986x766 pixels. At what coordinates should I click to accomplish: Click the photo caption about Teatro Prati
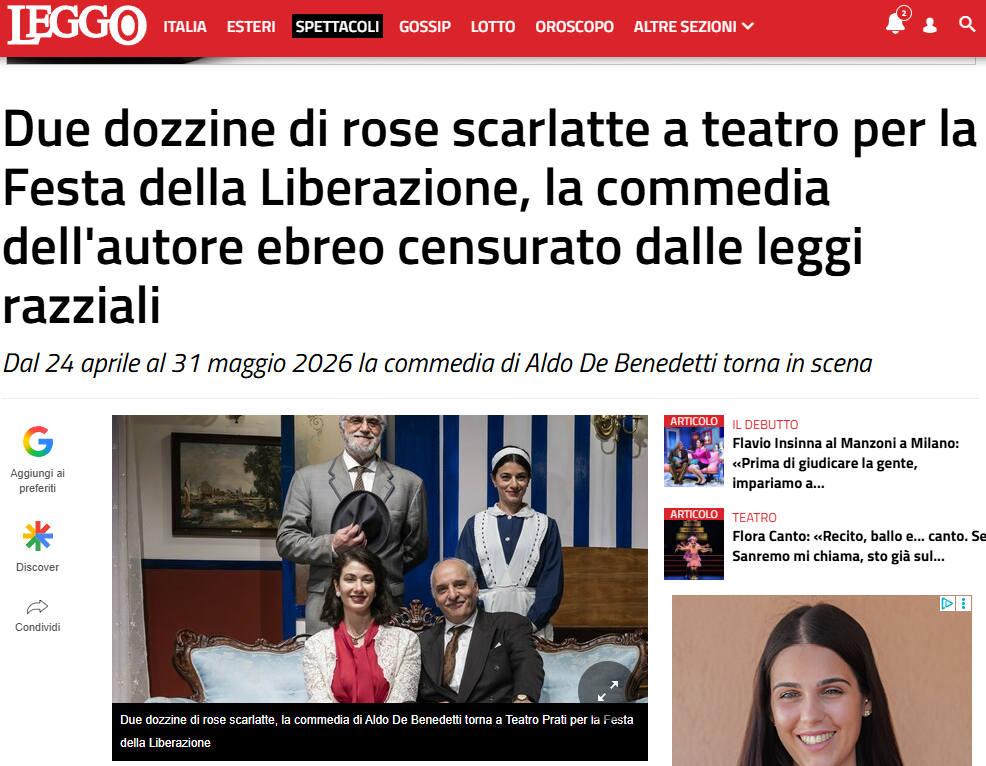(x=377, y=731)
